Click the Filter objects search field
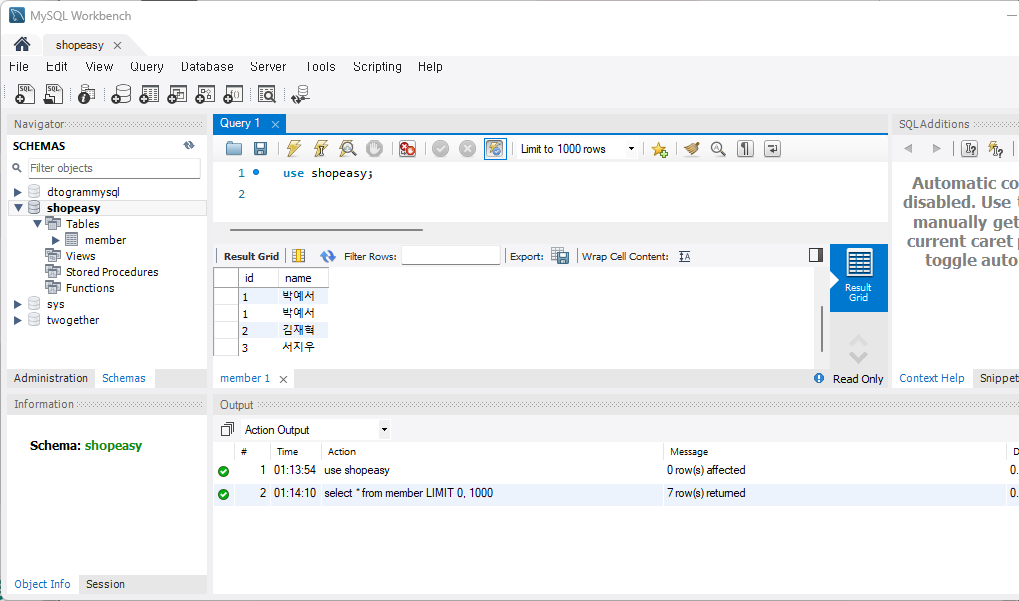Image resolution: width=1019 pixels, height=601 pixels. point(114,168)
